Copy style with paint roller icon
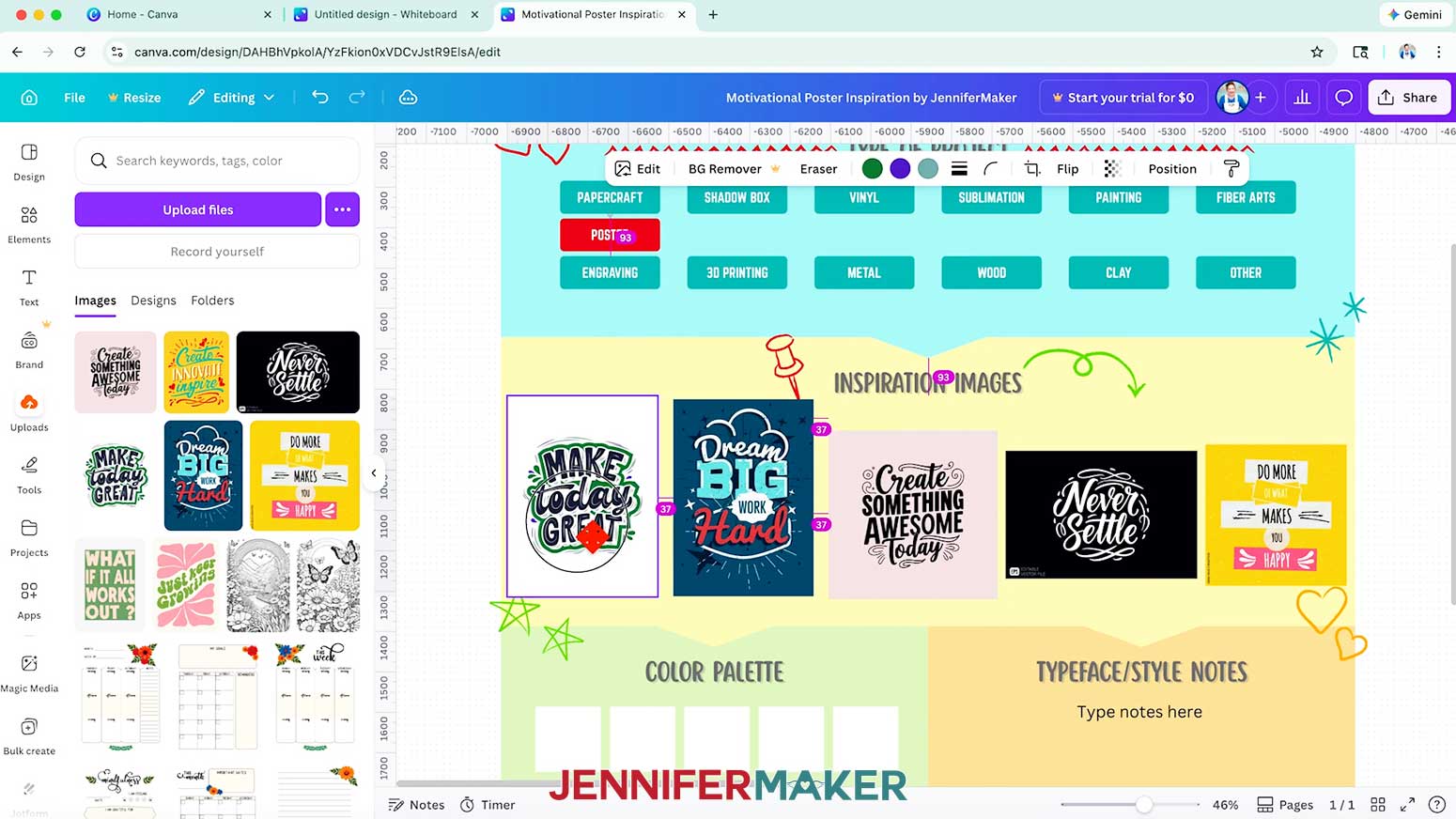The height and width of the screenshot is (819, 1456). click(x=1231, y=169)
